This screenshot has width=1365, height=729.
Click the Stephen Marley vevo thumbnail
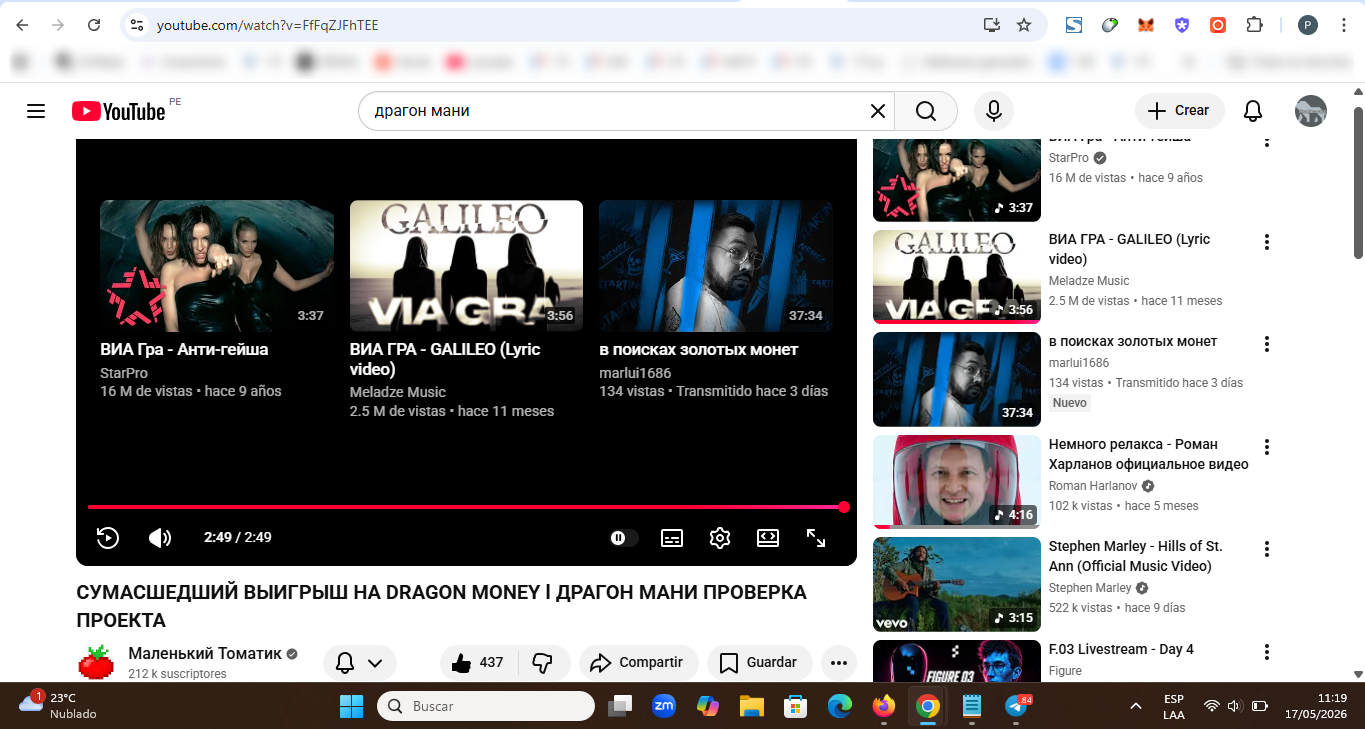pyautogui.click(x=957, y=584)
